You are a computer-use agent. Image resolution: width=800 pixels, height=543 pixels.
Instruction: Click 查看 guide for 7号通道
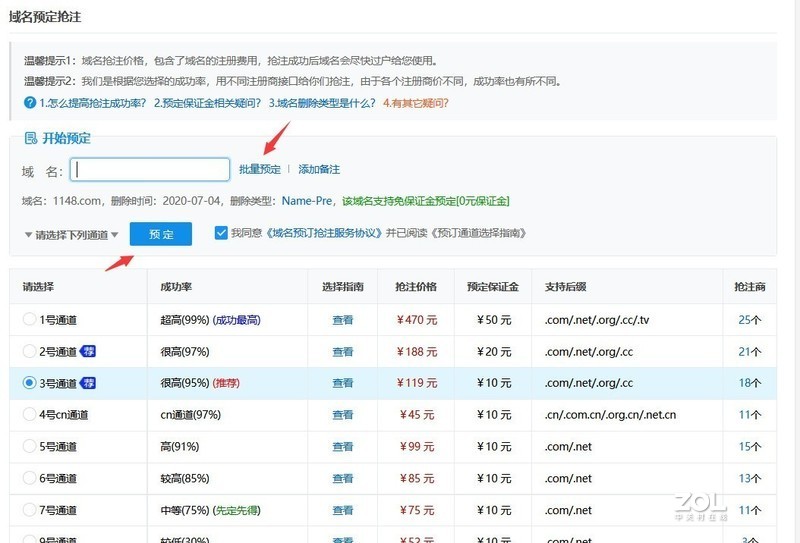tap(342, 510)
